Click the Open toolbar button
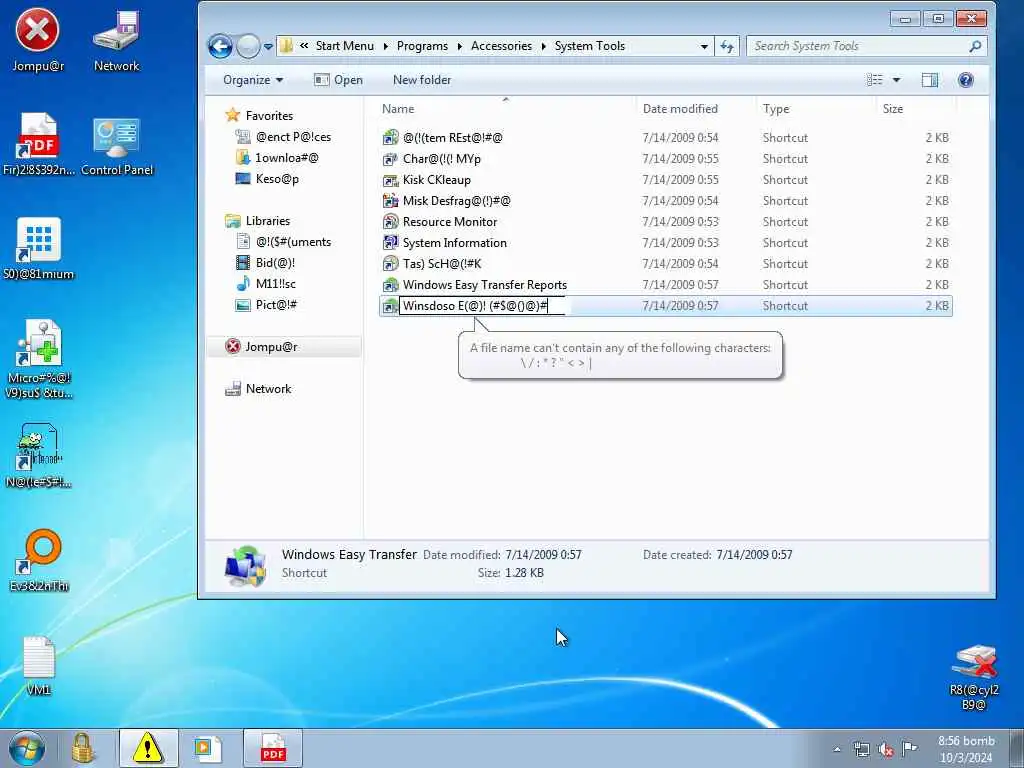 pyautogui.click(x=338, y=80)
